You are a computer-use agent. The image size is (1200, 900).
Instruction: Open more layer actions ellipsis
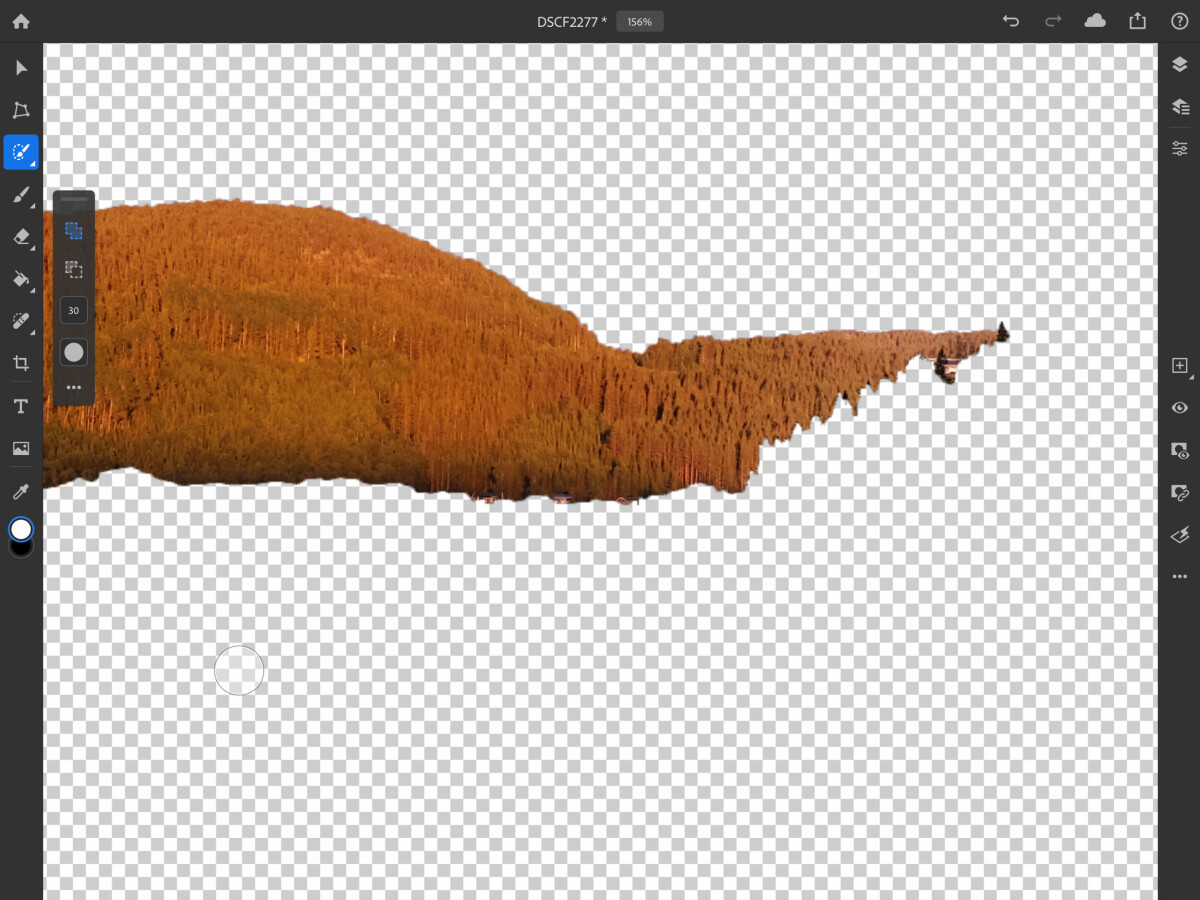tap(1180, 577)
